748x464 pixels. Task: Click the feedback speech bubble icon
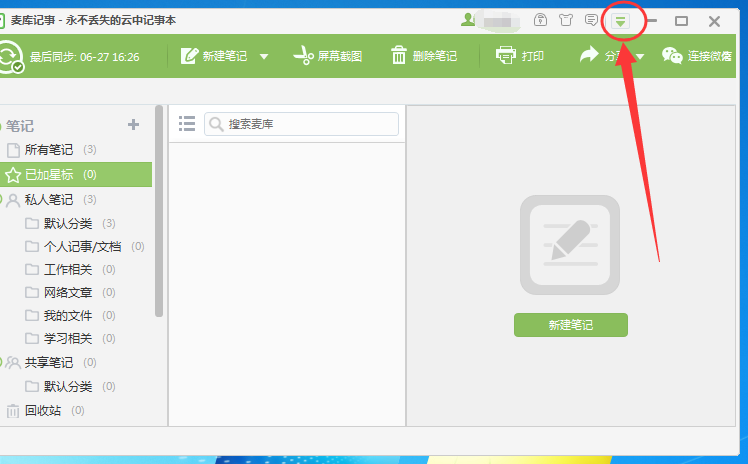[x=592, y=20]
